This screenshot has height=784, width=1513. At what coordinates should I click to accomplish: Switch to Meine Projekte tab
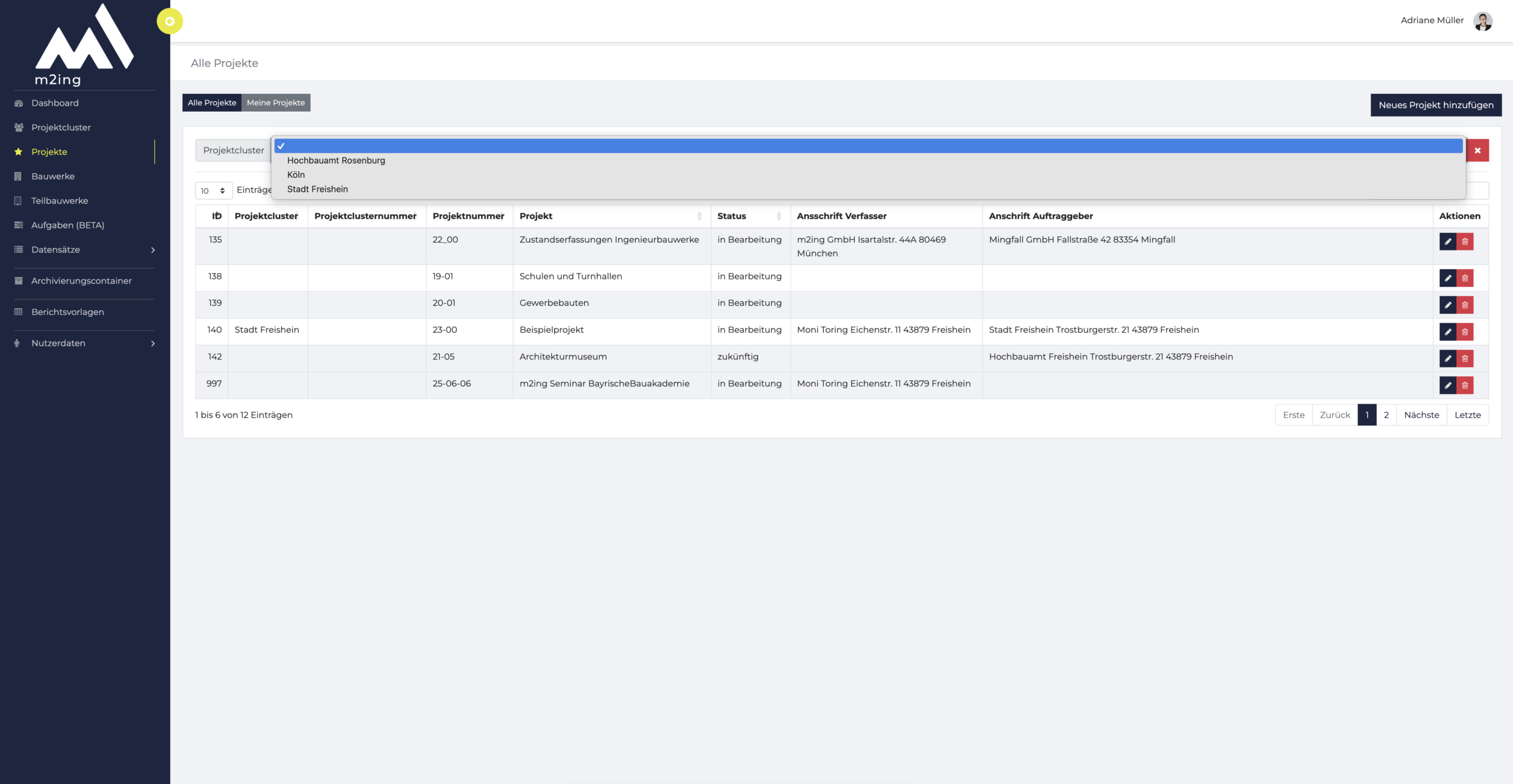[275, 103]
